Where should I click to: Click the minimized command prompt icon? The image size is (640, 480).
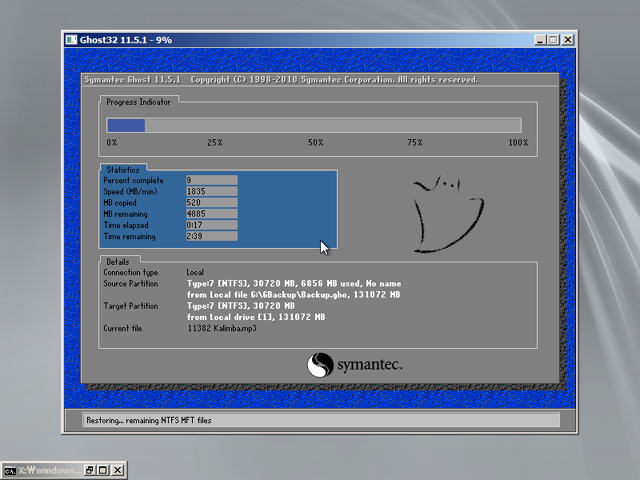(10, 471)
